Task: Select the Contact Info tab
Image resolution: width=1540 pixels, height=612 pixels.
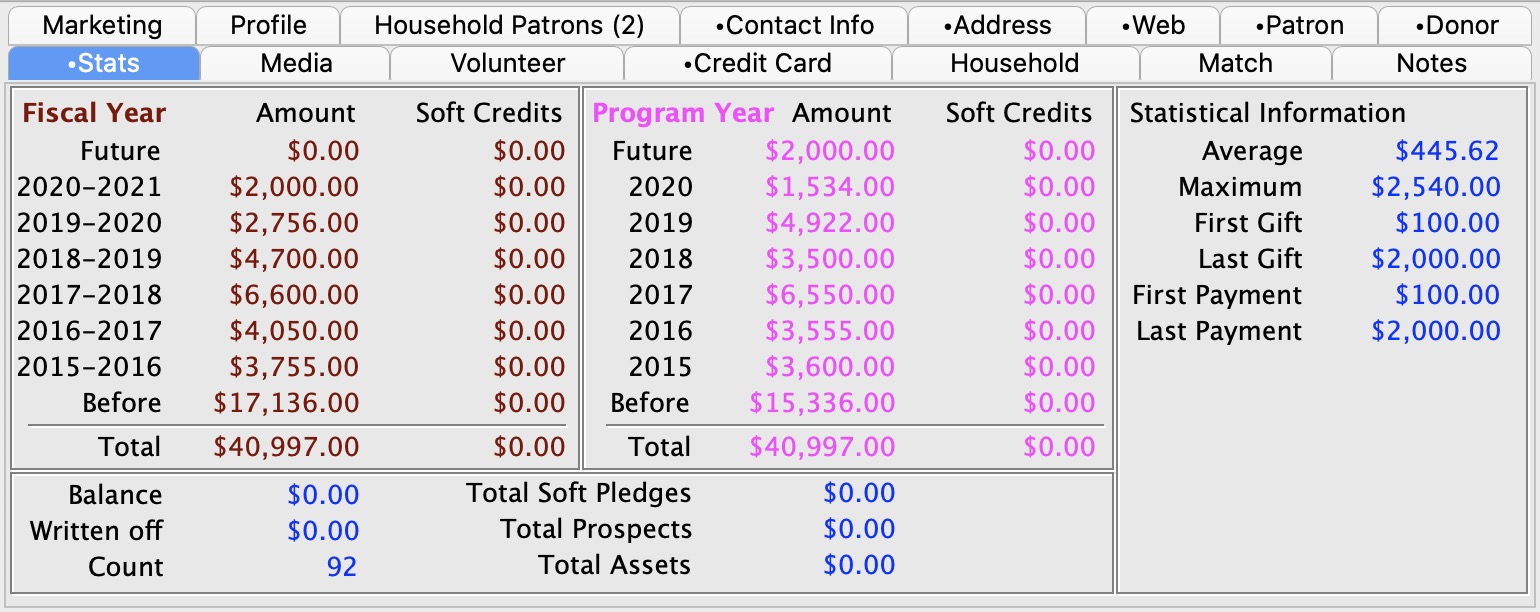Action: pyautogui.click(x=794, y=25)
